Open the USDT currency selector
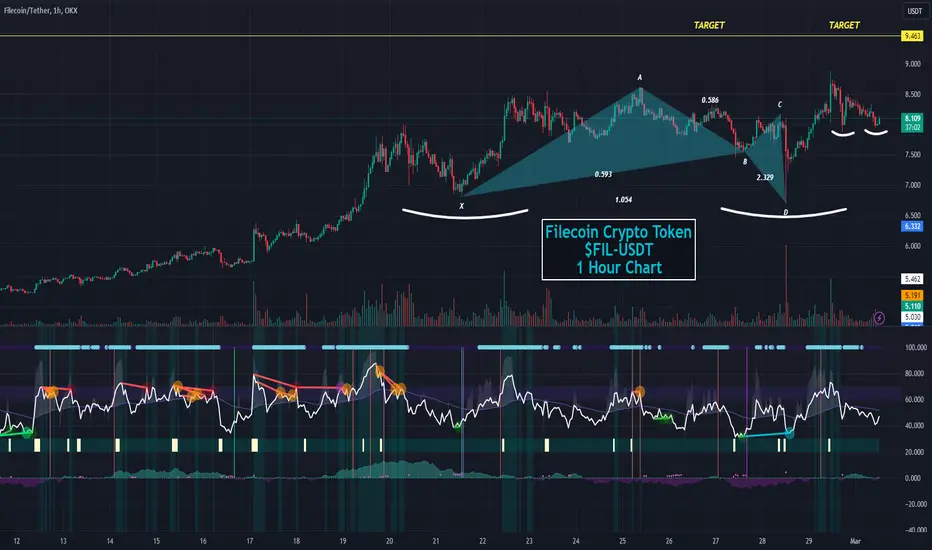The image size is (932, 550). pyautogui.click(x=915, y=11)
